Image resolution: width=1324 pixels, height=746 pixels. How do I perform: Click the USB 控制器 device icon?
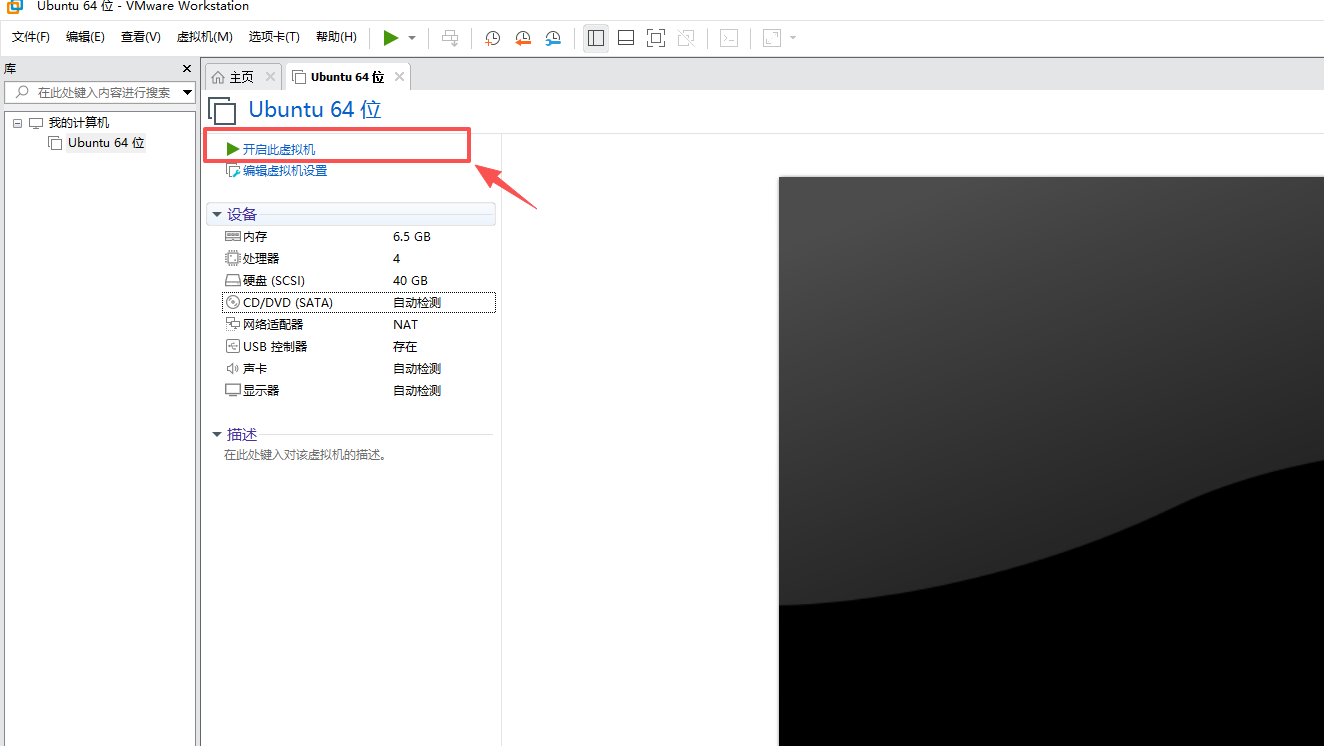coord(233,347)
